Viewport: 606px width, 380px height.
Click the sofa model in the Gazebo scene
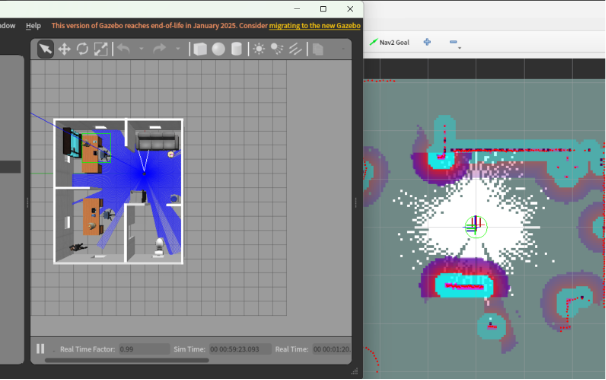pos(157,140)
